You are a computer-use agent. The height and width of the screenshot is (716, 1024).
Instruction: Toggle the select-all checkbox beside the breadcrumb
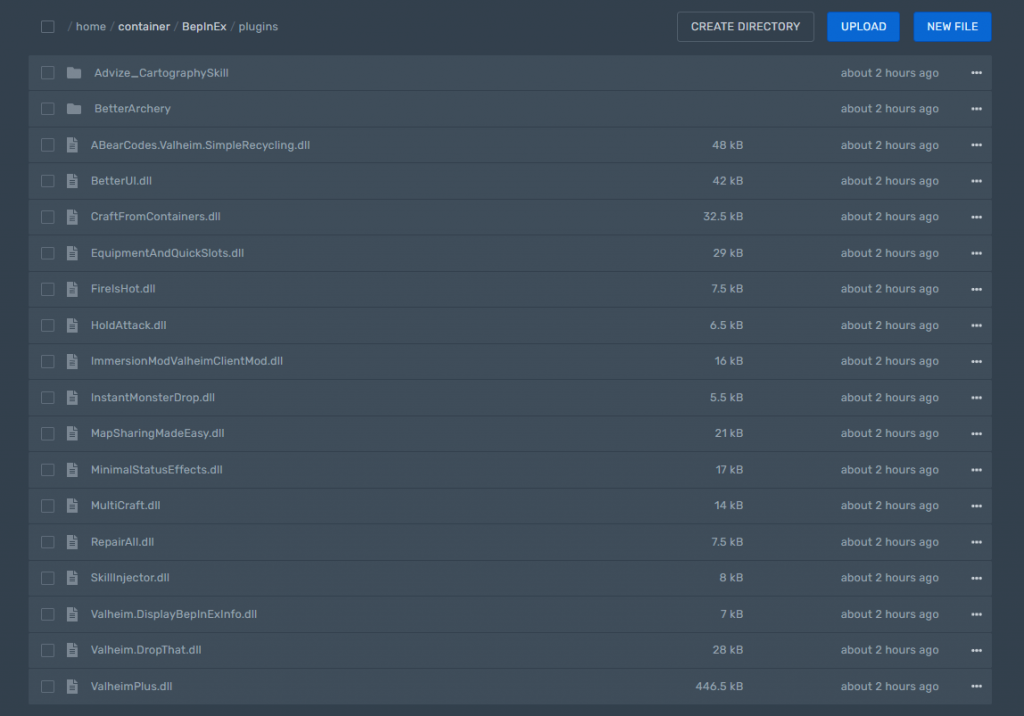click(48, 27)
